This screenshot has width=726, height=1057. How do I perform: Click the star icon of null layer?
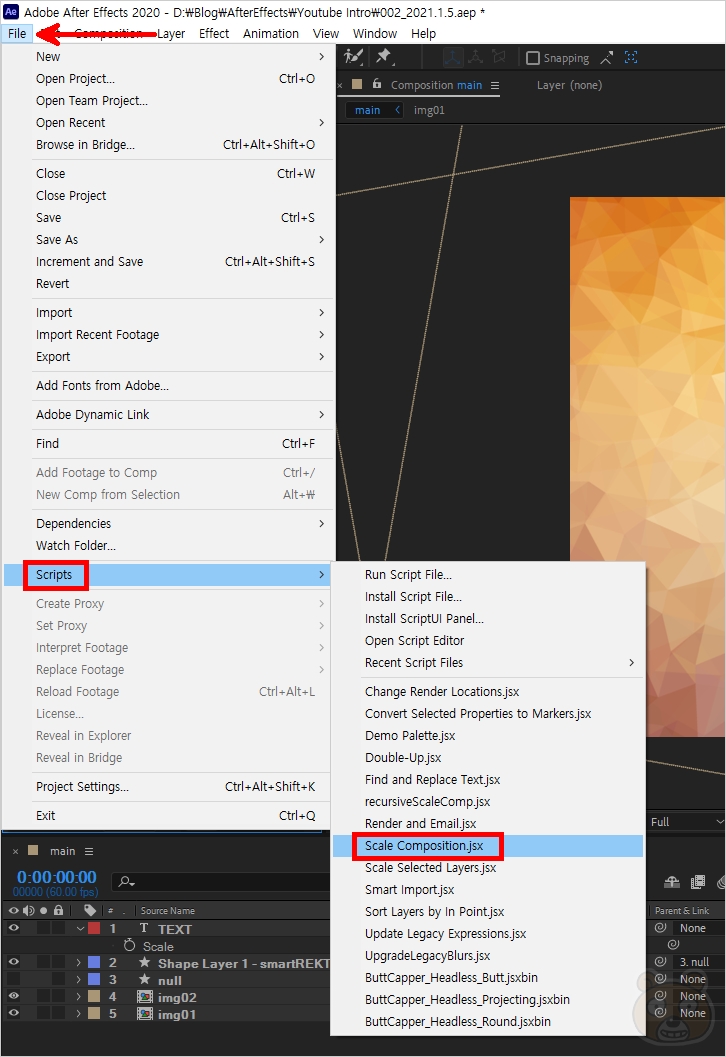click(x=144, y=979)
